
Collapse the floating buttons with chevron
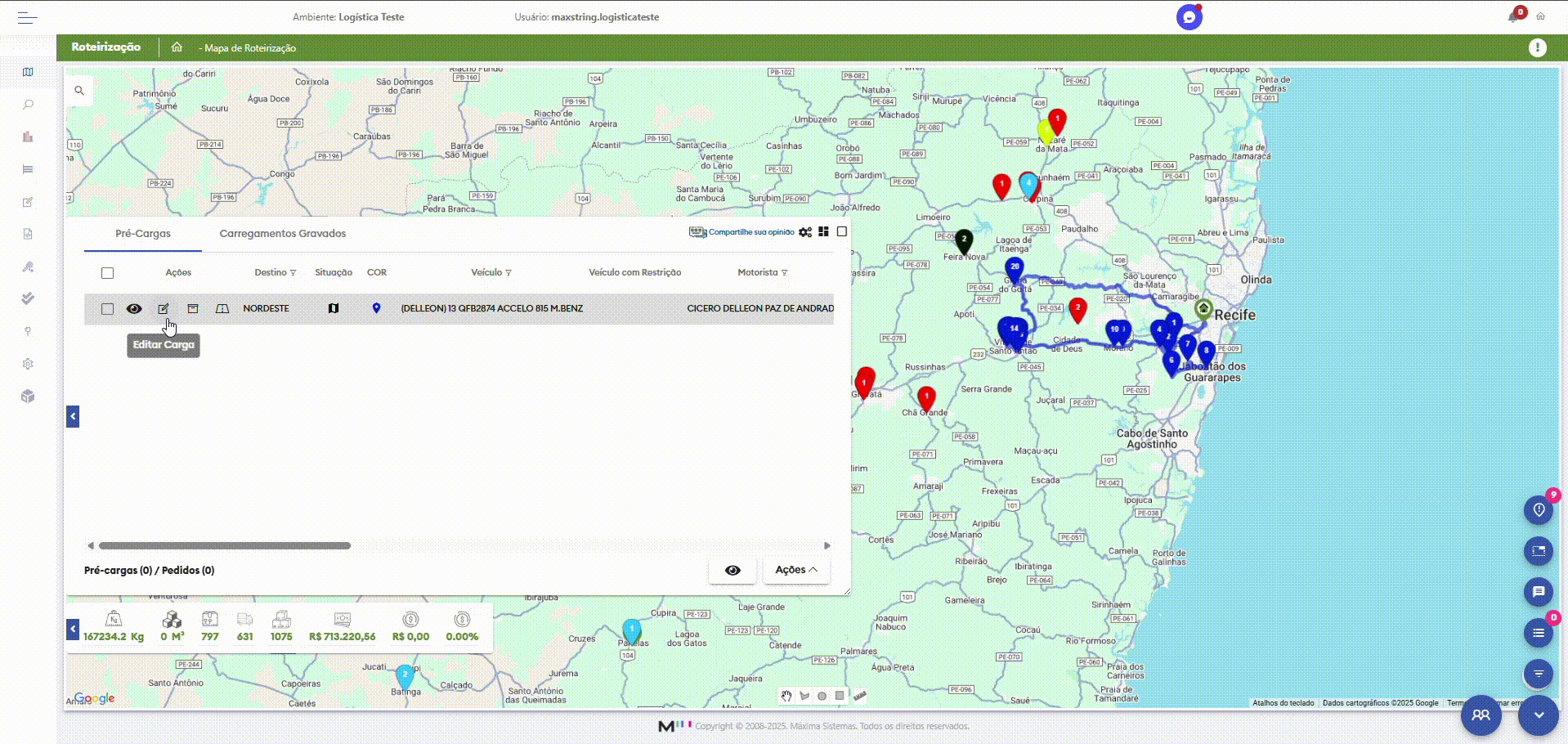coord(1539,715)
